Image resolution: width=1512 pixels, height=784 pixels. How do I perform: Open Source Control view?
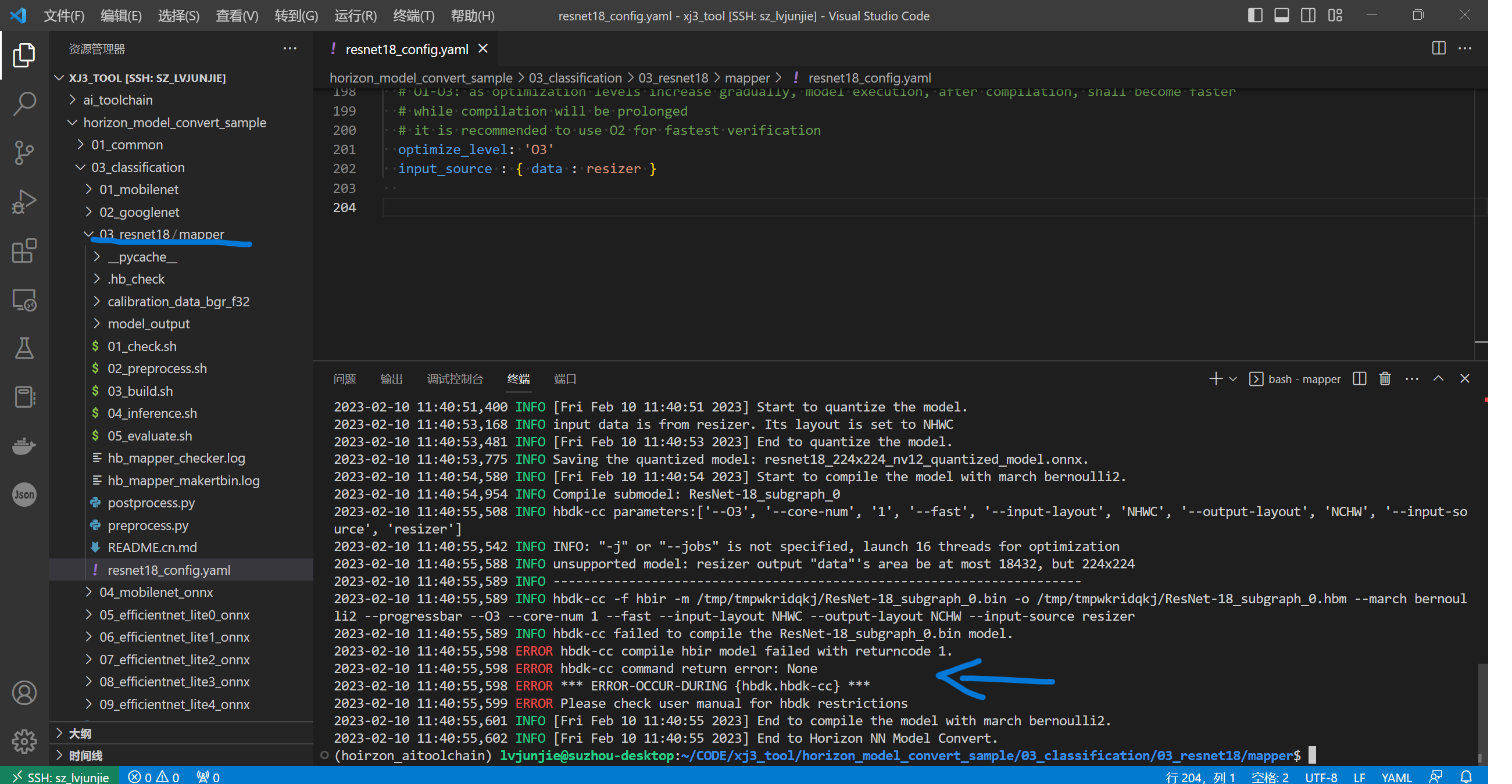tap(24, 153)
